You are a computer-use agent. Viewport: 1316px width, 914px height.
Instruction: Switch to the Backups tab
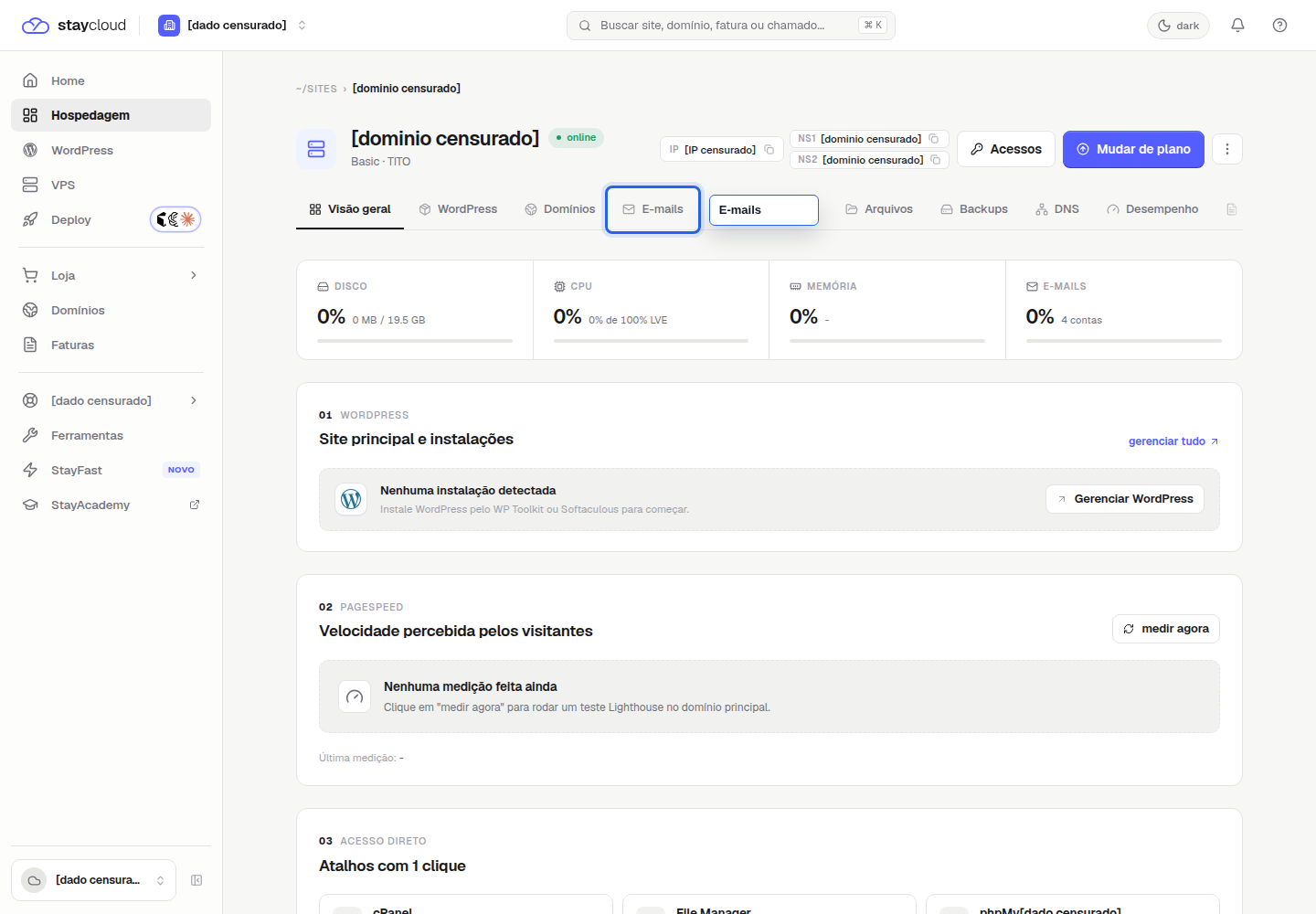[974, 209]
